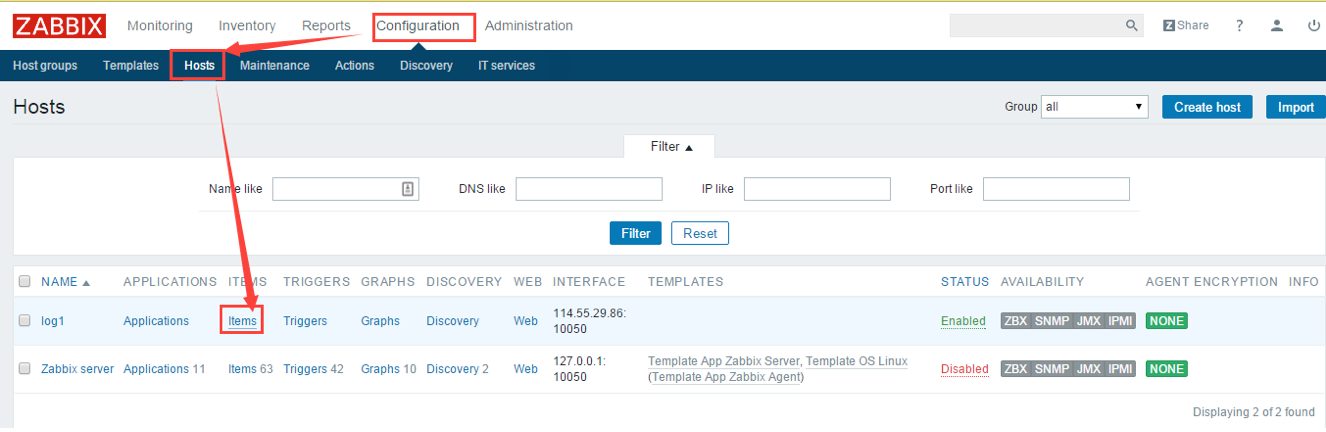The height and width of the screenshot is (432, 1326).
Task: Go to Discovery submenu
Action: [426, 66]
